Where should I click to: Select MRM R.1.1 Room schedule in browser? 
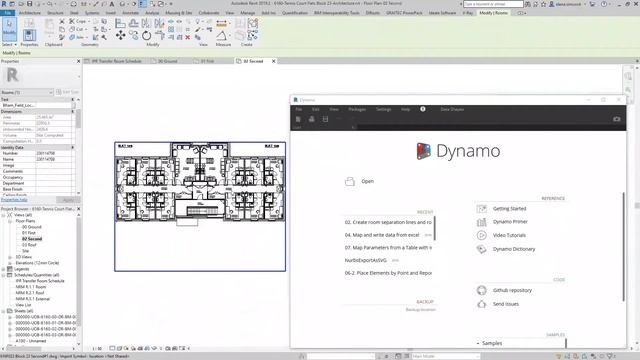click(31, 287)
